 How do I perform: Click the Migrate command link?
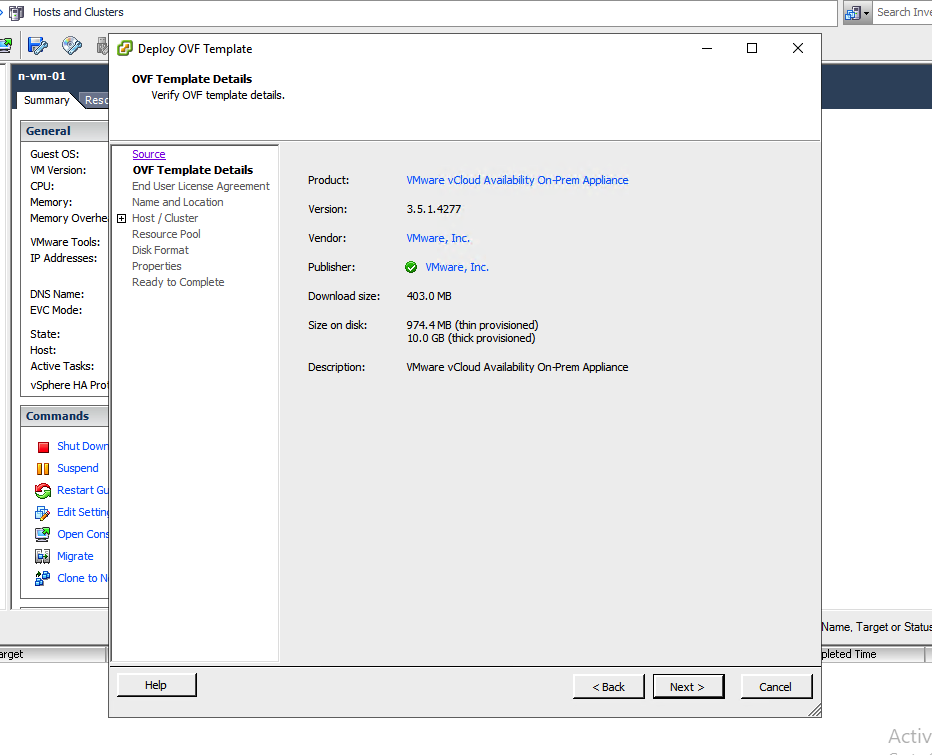pyautogui.click(x=75, y=556)
